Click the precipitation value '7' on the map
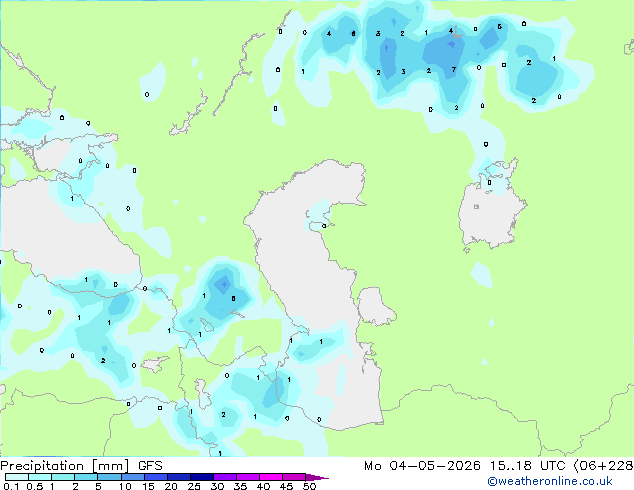The width and height of the screenshot is (634, 490). tap(454, 70)
